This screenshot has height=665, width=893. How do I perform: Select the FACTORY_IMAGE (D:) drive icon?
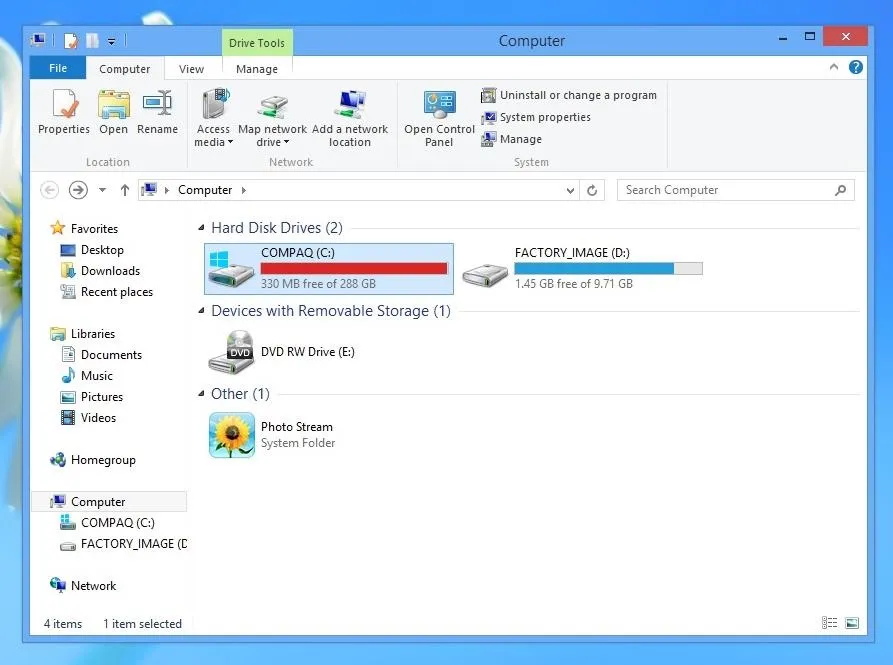click(x=485, y=274)
